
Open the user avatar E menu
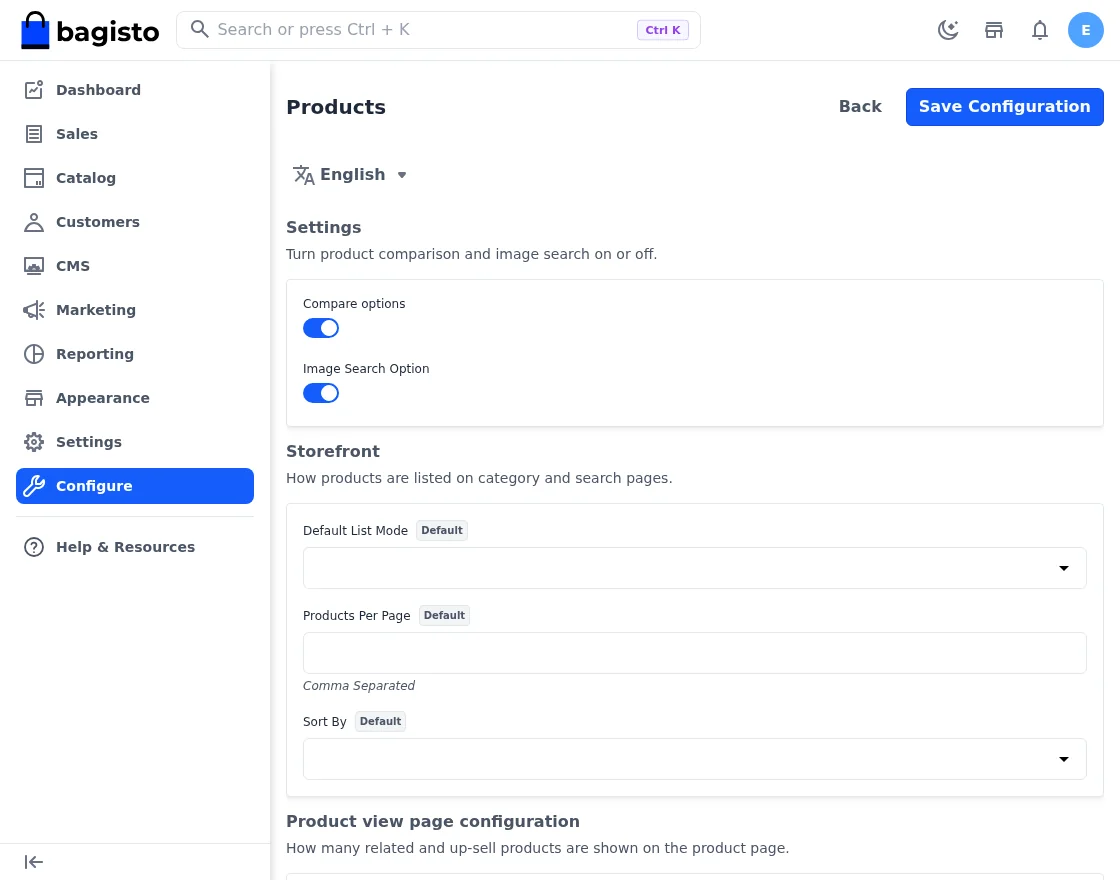click(x=1085, y=30)
